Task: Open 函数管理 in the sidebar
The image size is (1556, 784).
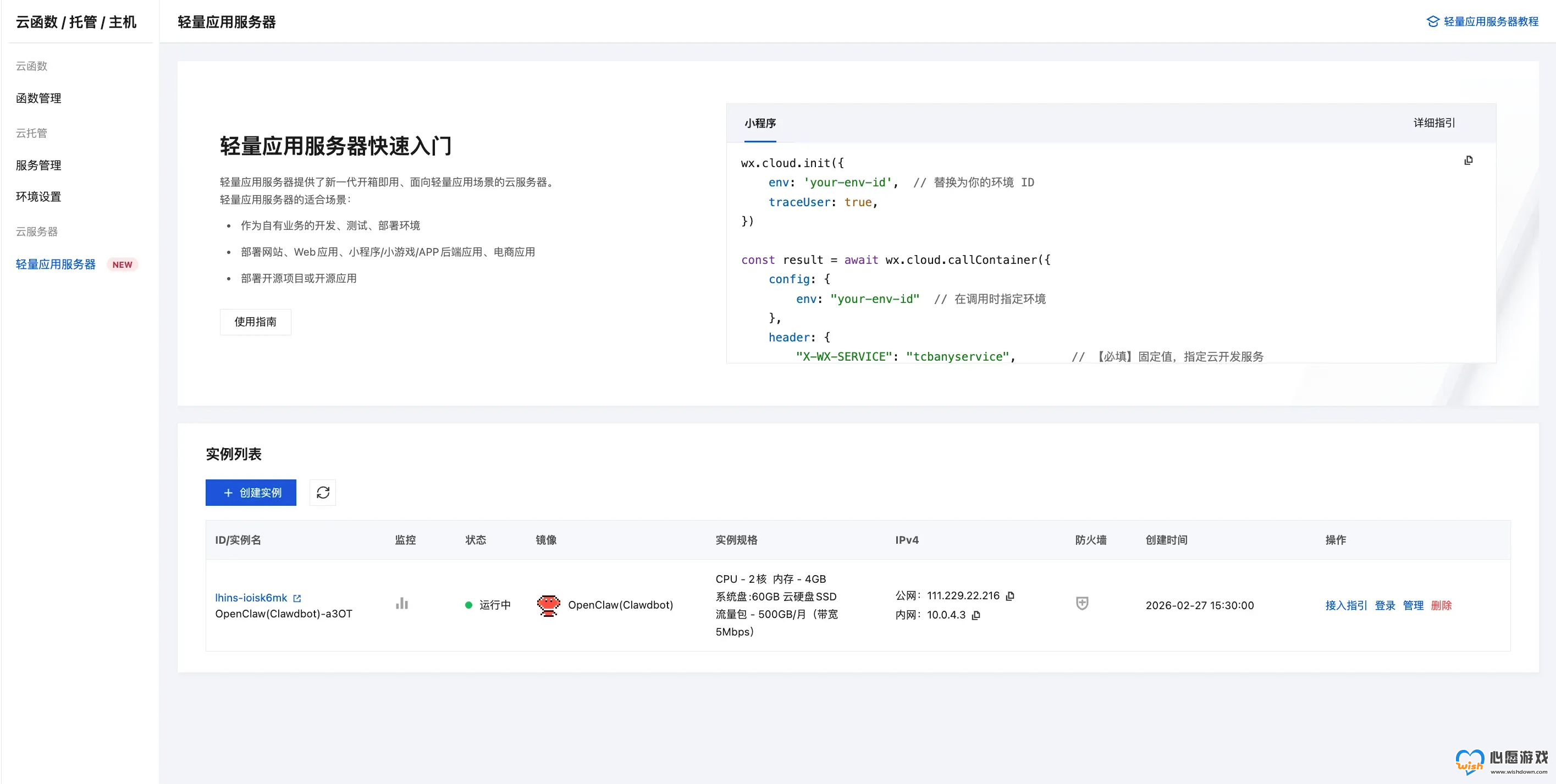Action: (x=38, y=98)
